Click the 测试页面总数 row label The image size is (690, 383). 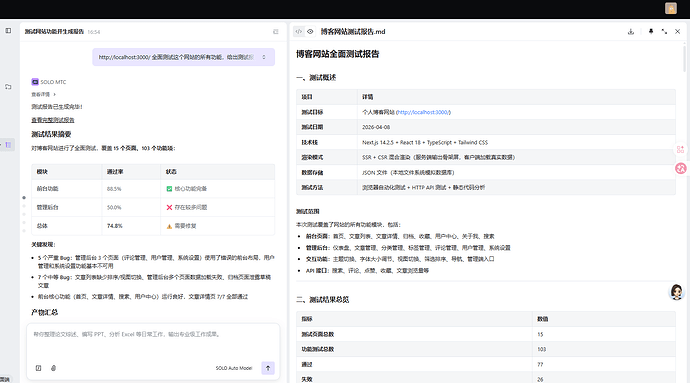coord(318,335)
